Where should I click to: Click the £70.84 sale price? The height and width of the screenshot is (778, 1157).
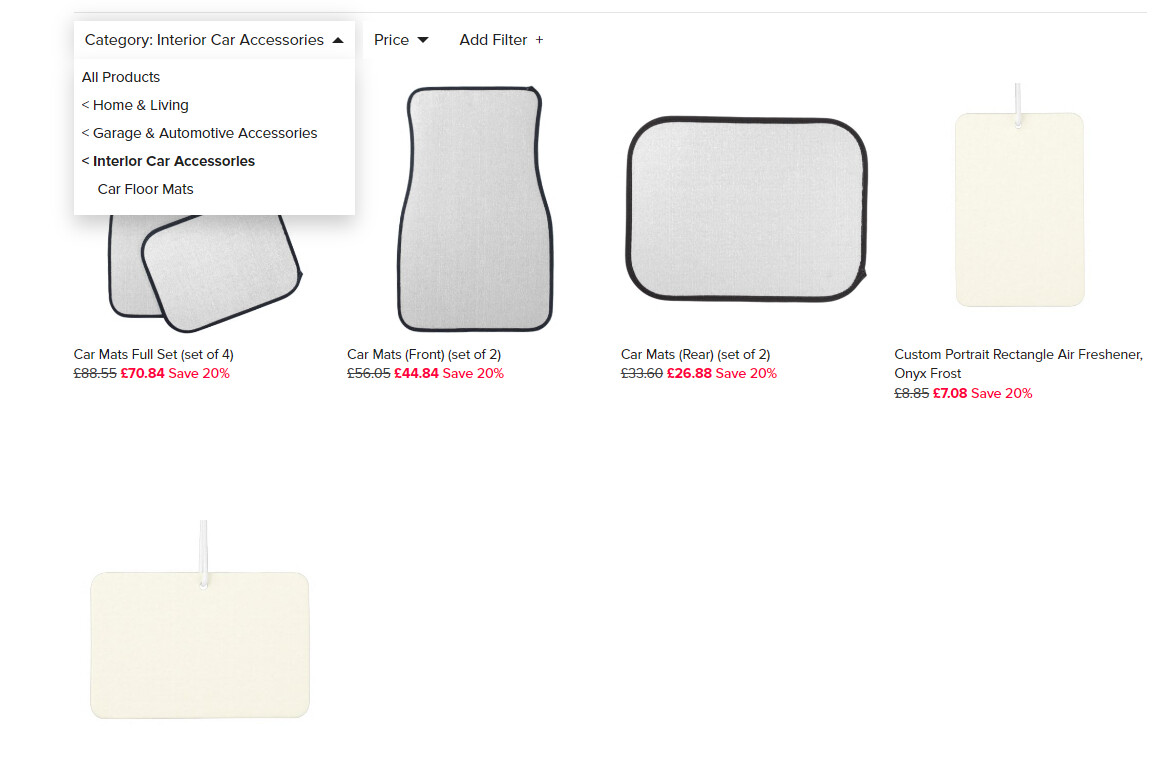142,373
